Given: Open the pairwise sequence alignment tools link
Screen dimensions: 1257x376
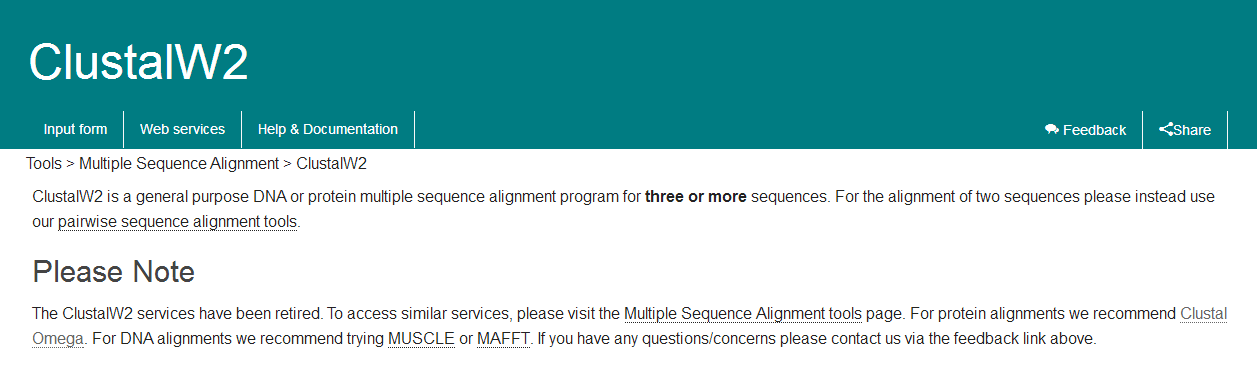Looking at the screenshot, I should 177,222.
